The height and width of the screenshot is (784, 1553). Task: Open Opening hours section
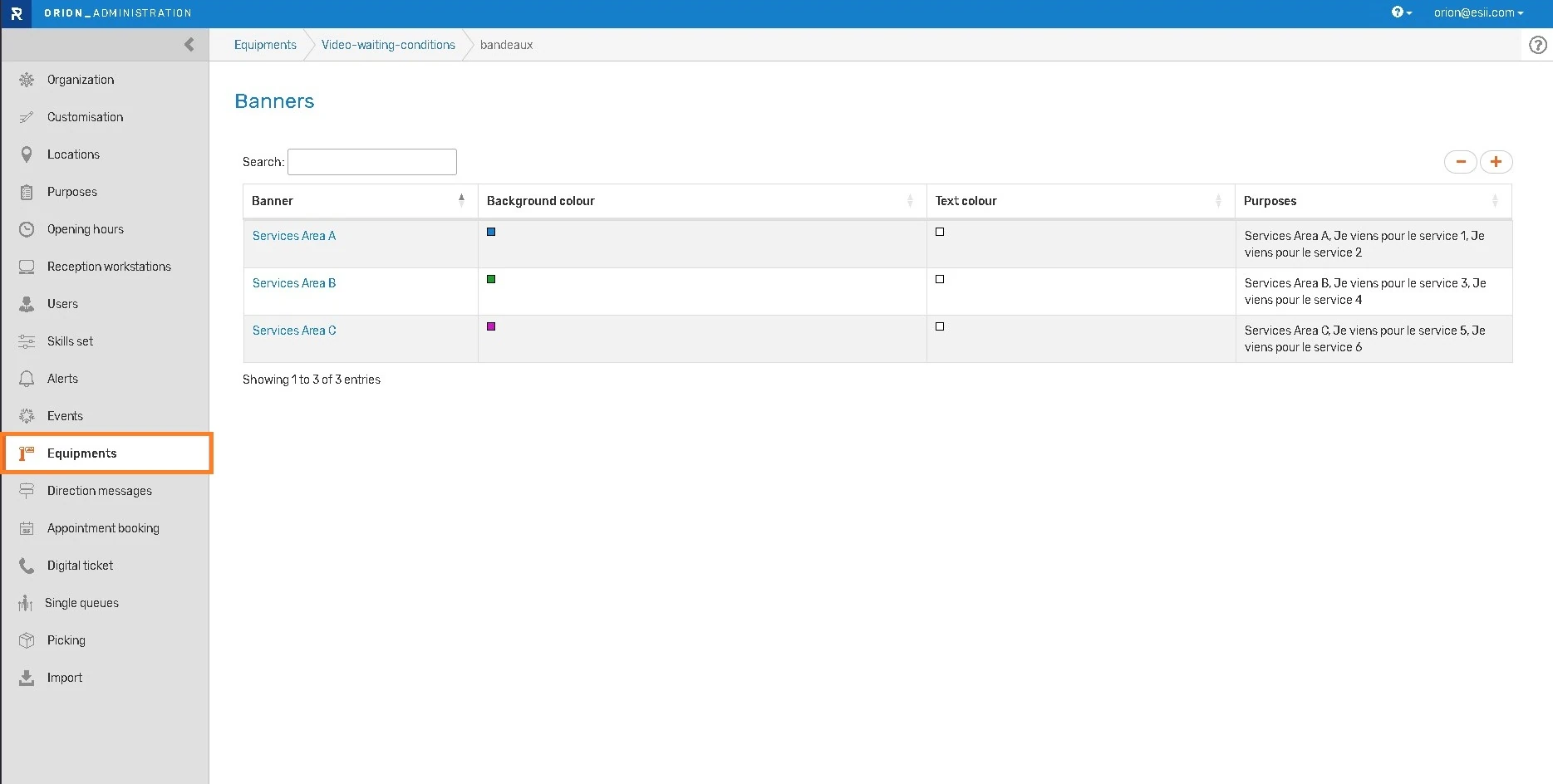86,229
